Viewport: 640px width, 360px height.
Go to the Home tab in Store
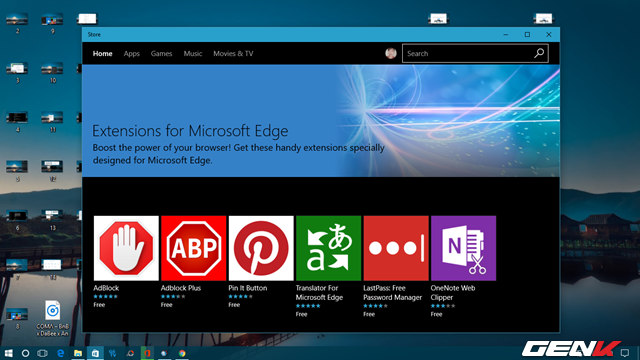[x=102, y=53]
